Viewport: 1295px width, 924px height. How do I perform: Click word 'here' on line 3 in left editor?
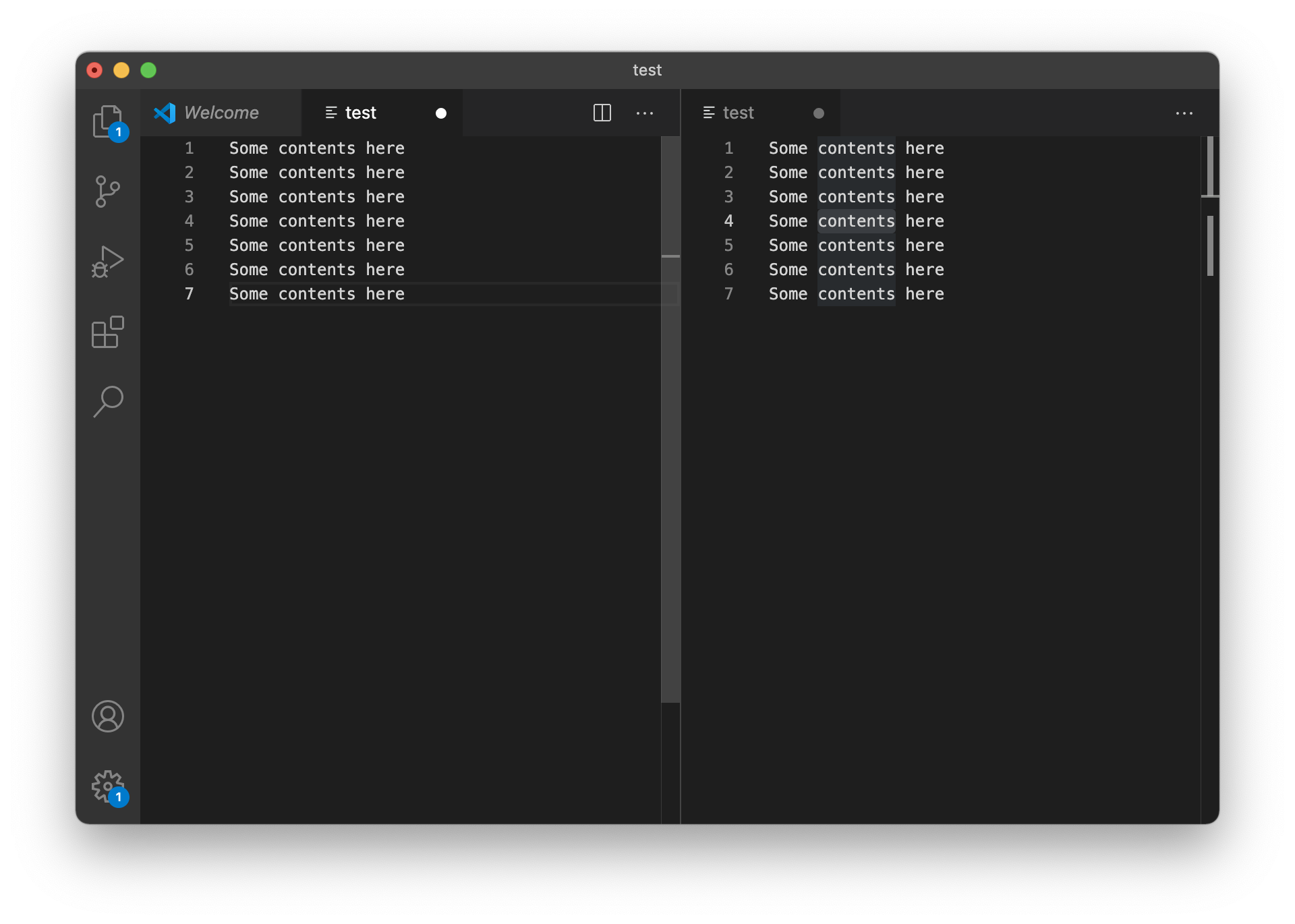(385, 197)
